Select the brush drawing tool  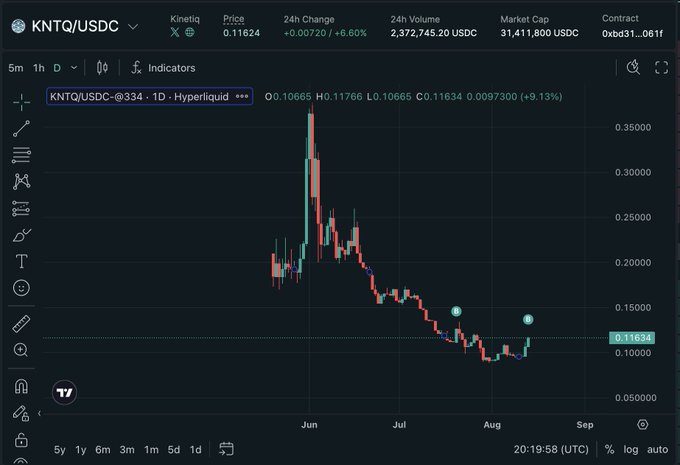point(21,235)
